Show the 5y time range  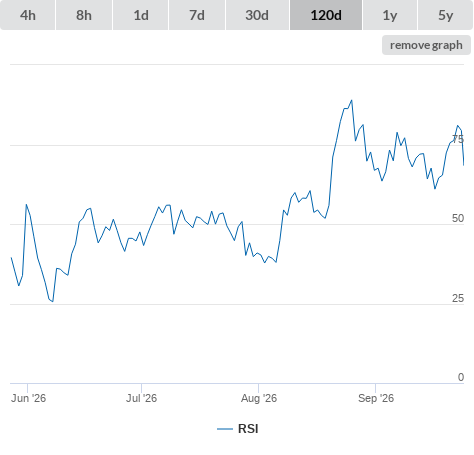(445, 15)
